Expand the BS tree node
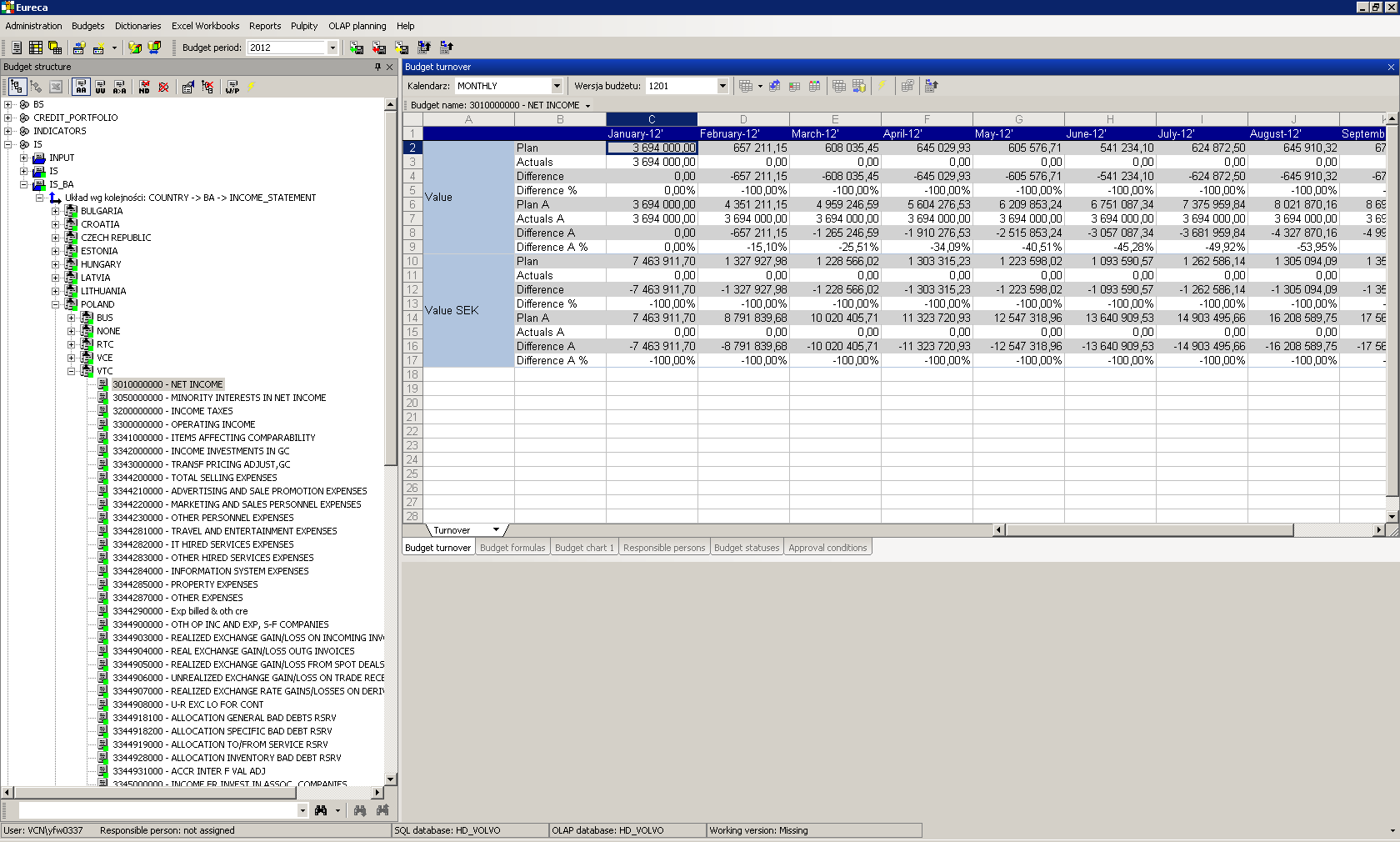The height and width of the screenshot is (842, 1400). pos(8,104)
